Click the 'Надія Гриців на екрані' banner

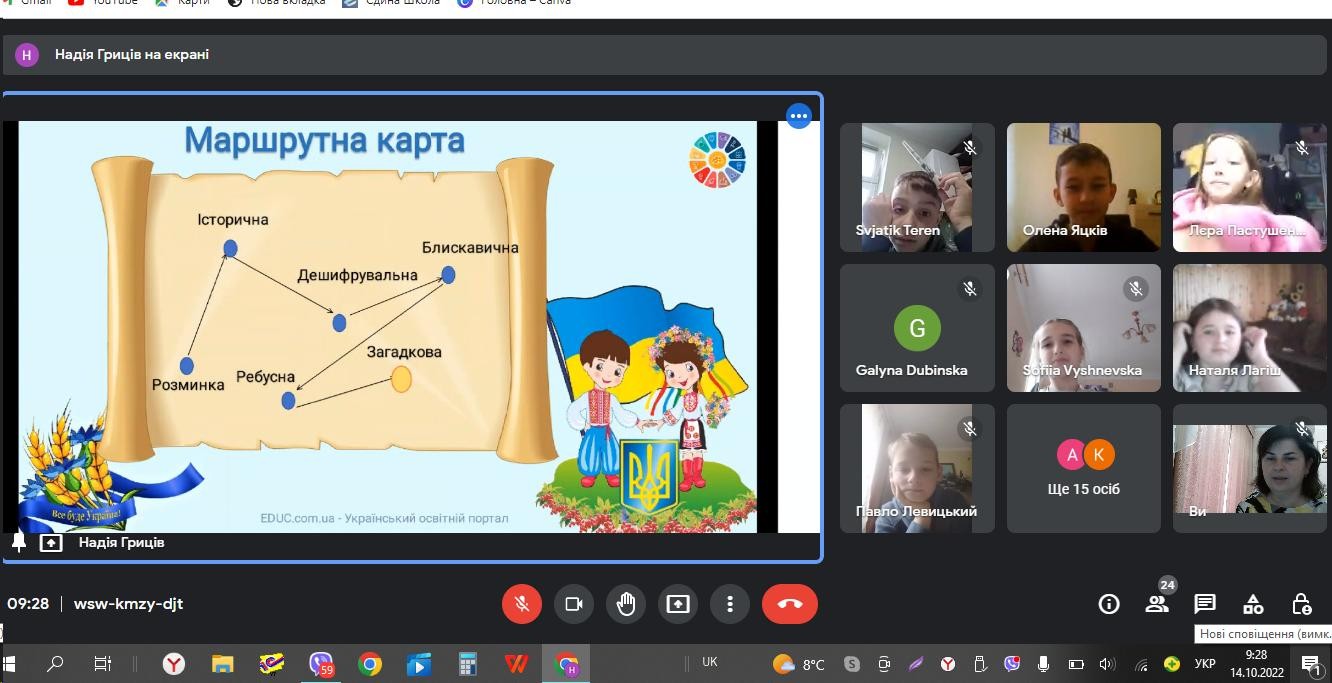(x=132, y=55)
